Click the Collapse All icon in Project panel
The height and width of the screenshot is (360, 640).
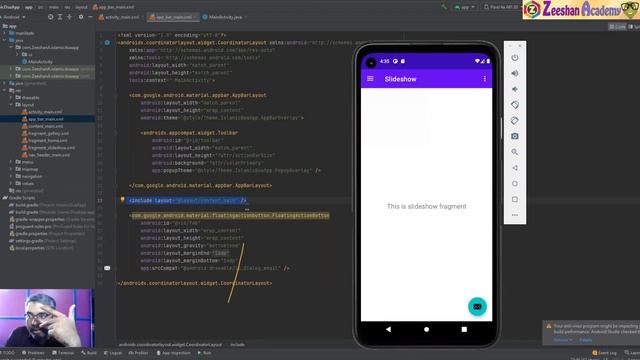(69, 17)
